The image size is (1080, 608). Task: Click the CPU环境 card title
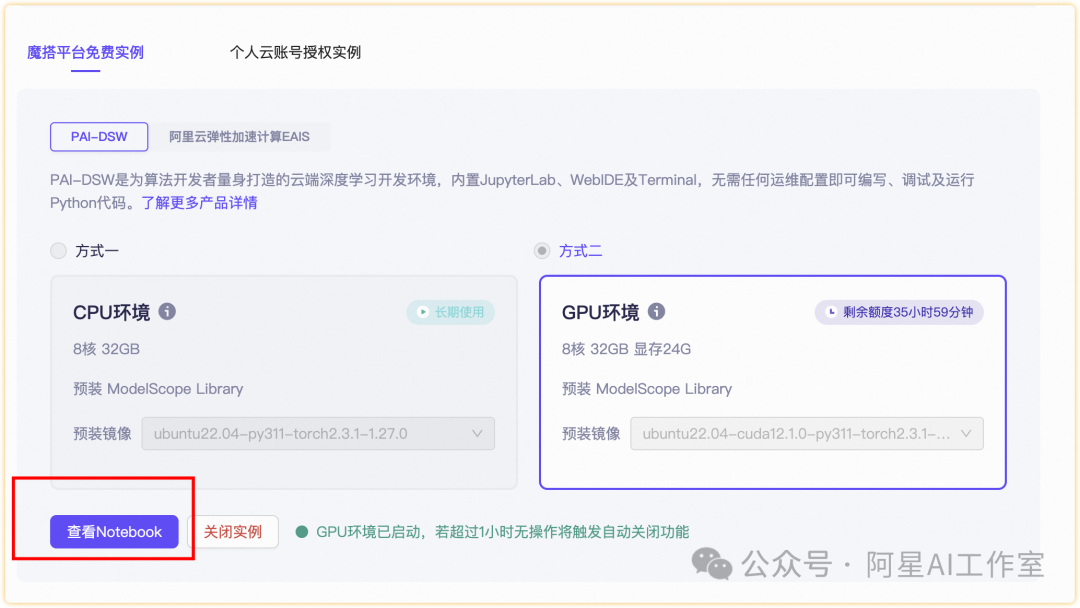pyautogui.click(x=112, y=312)
